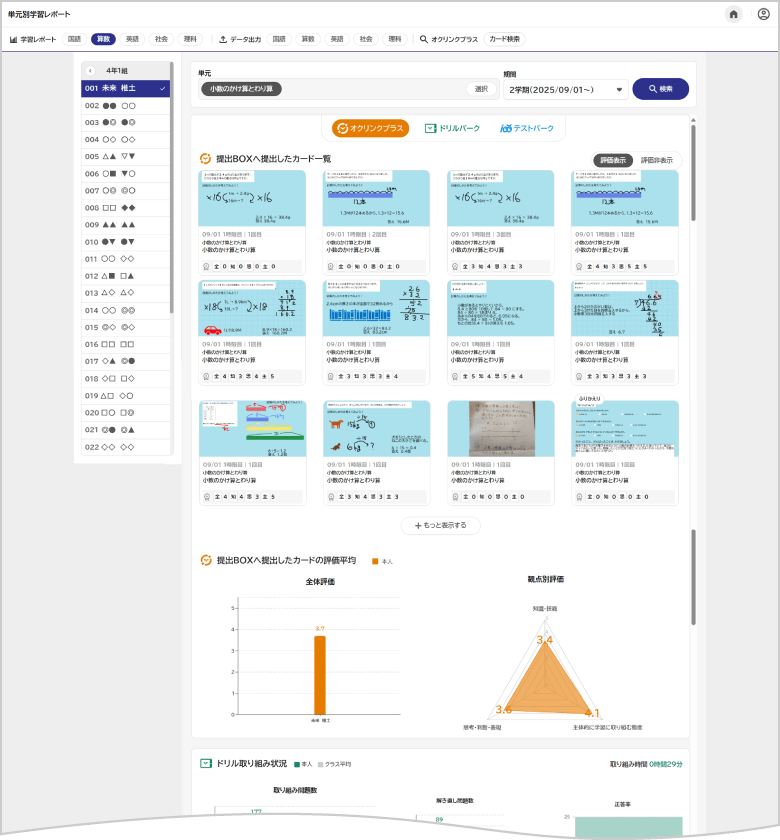Click the オクリンクプラス magnifier icon in toolbar
The width and height of the screenshot is (780, 840).
424,39
